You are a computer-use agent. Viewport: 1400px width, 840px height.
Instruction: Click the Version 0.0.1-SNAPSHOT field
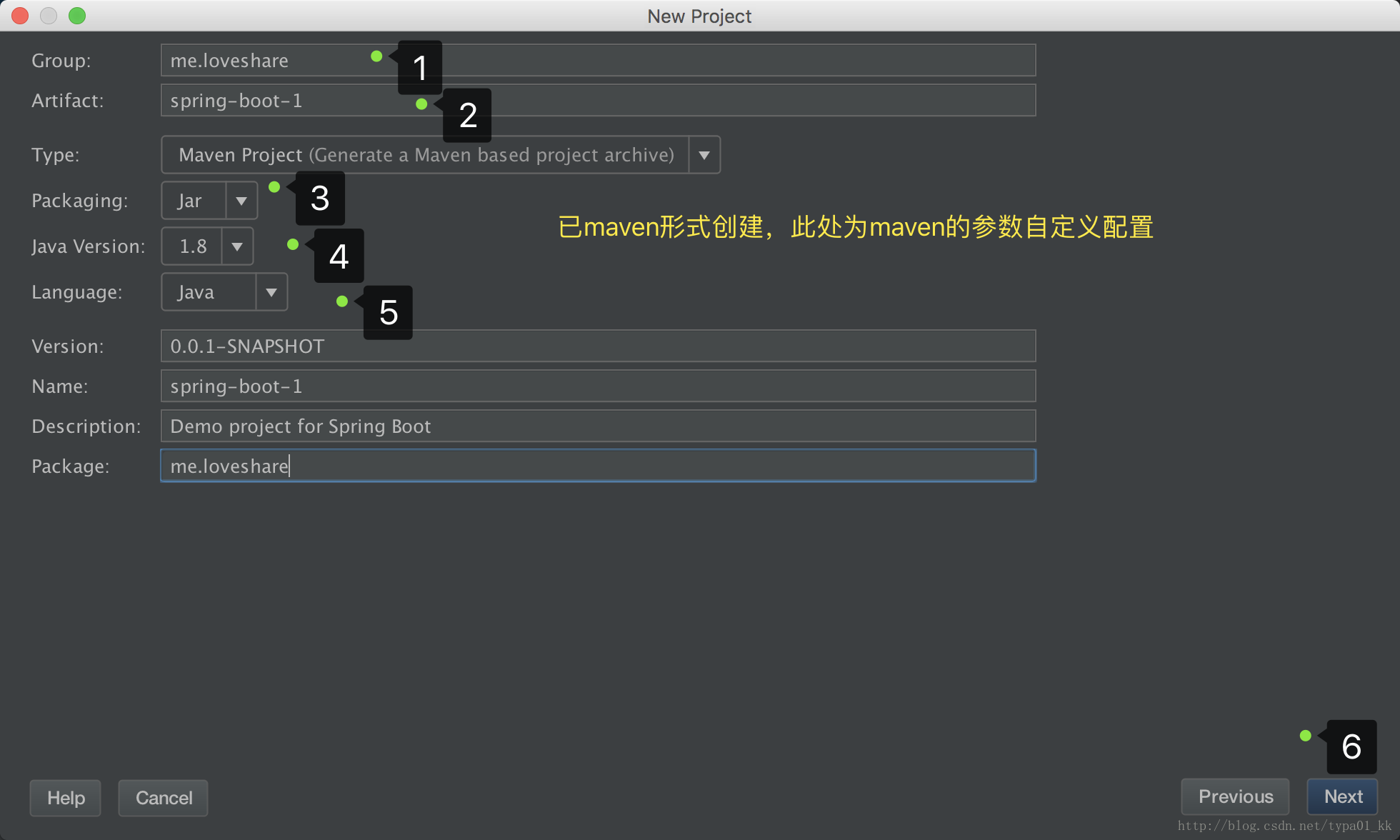pos(597,346)
